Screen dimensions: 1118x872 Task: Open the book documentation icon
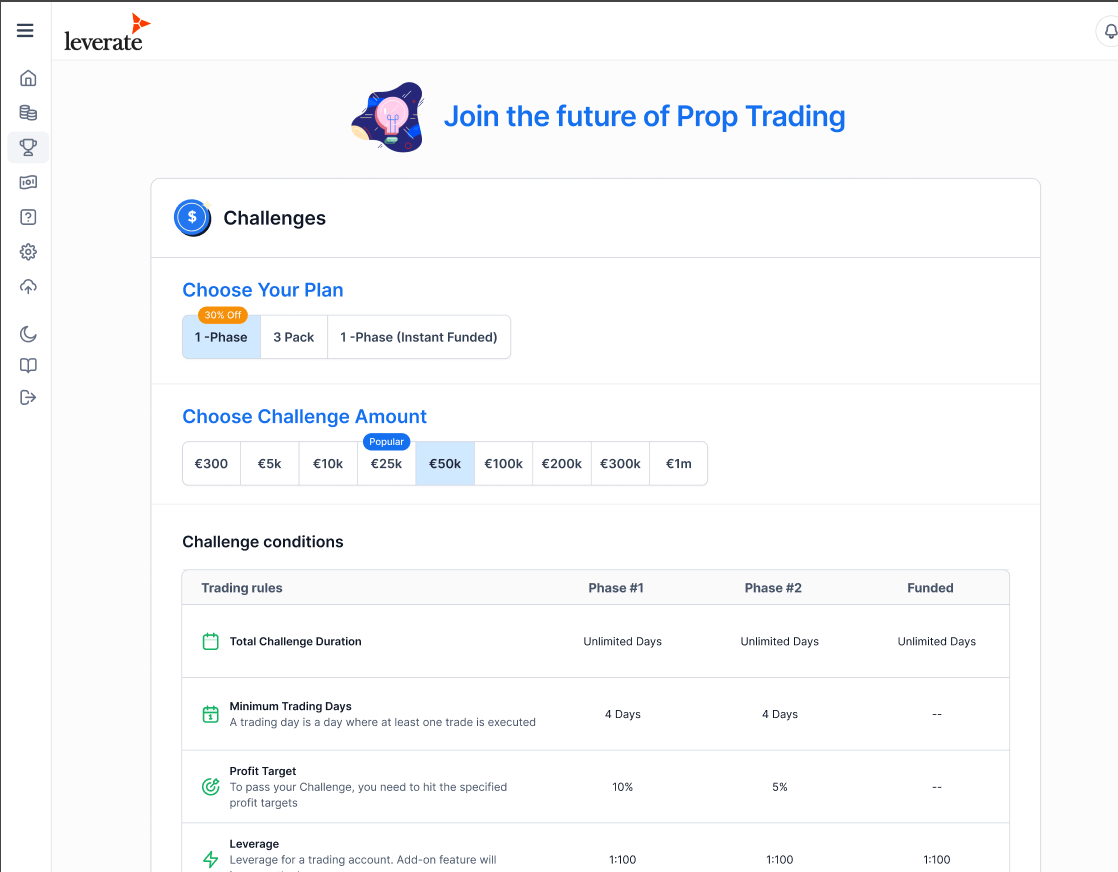click(28, 366)
